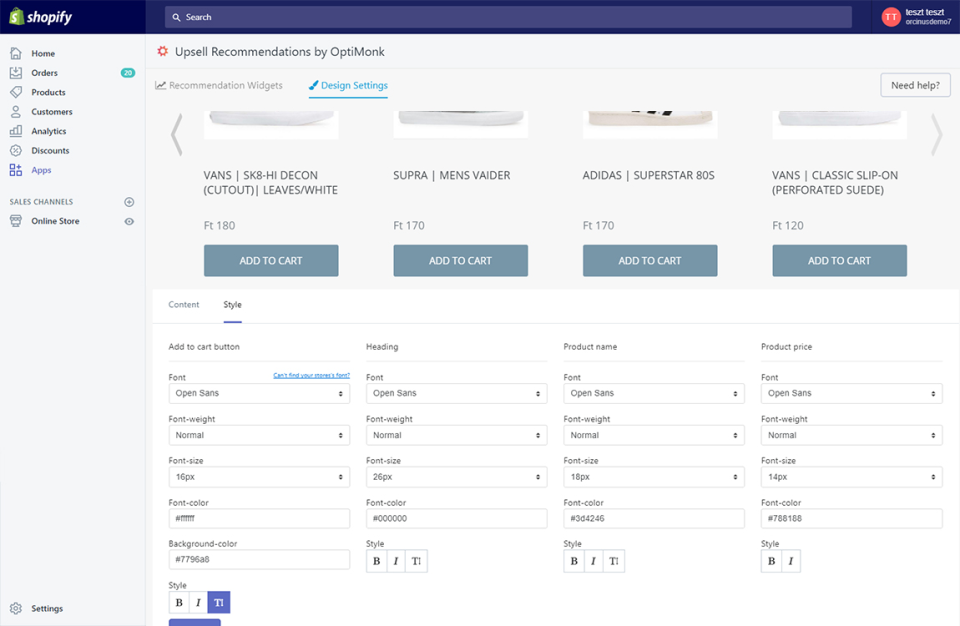
Task: Add VANS CLASSIC SLIP-ON to cart
Action: (x=839, y=261)
